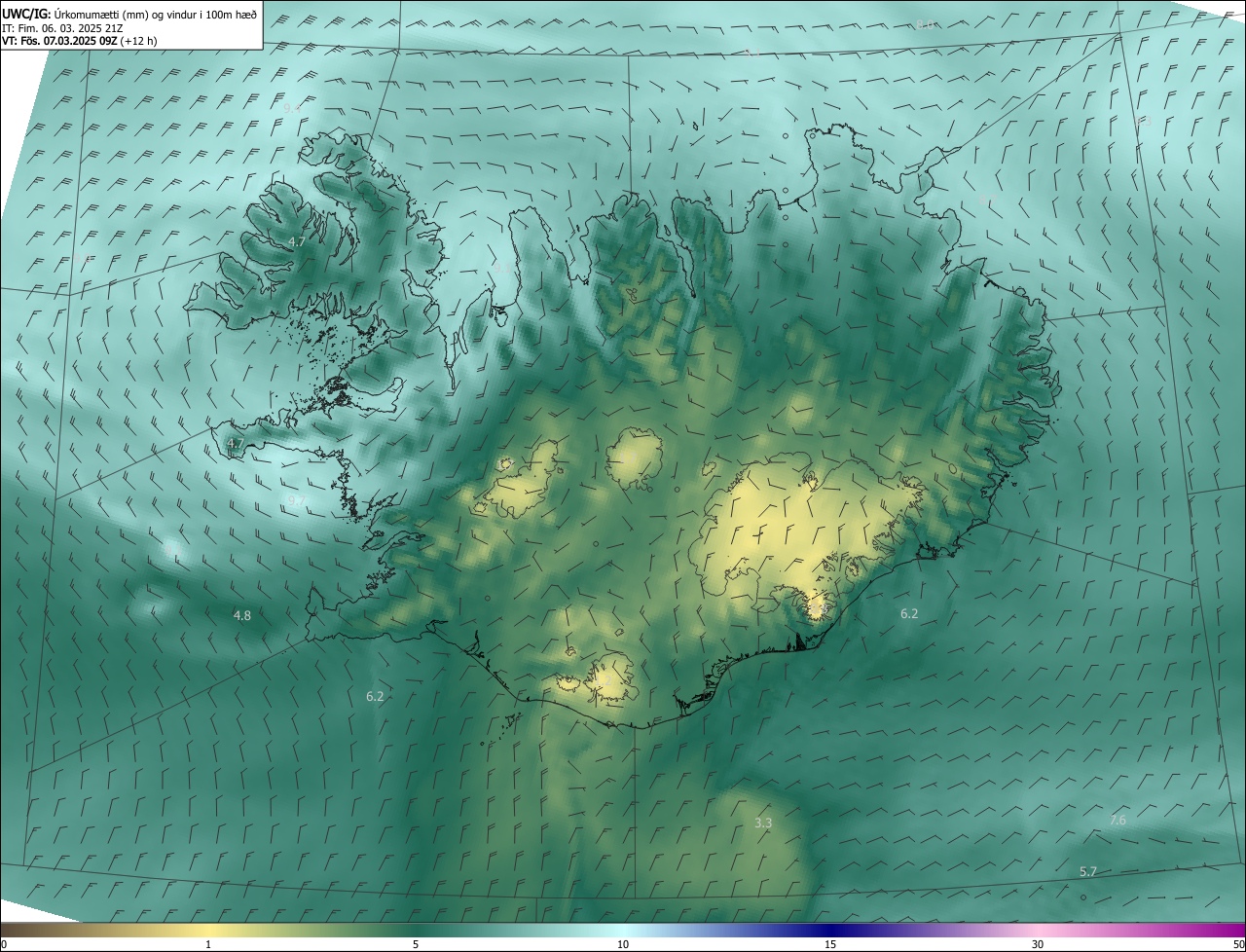Click the colorbar tick label "1"
Viewport: 1246px width, 952px height.
click(x=208, y=945)
